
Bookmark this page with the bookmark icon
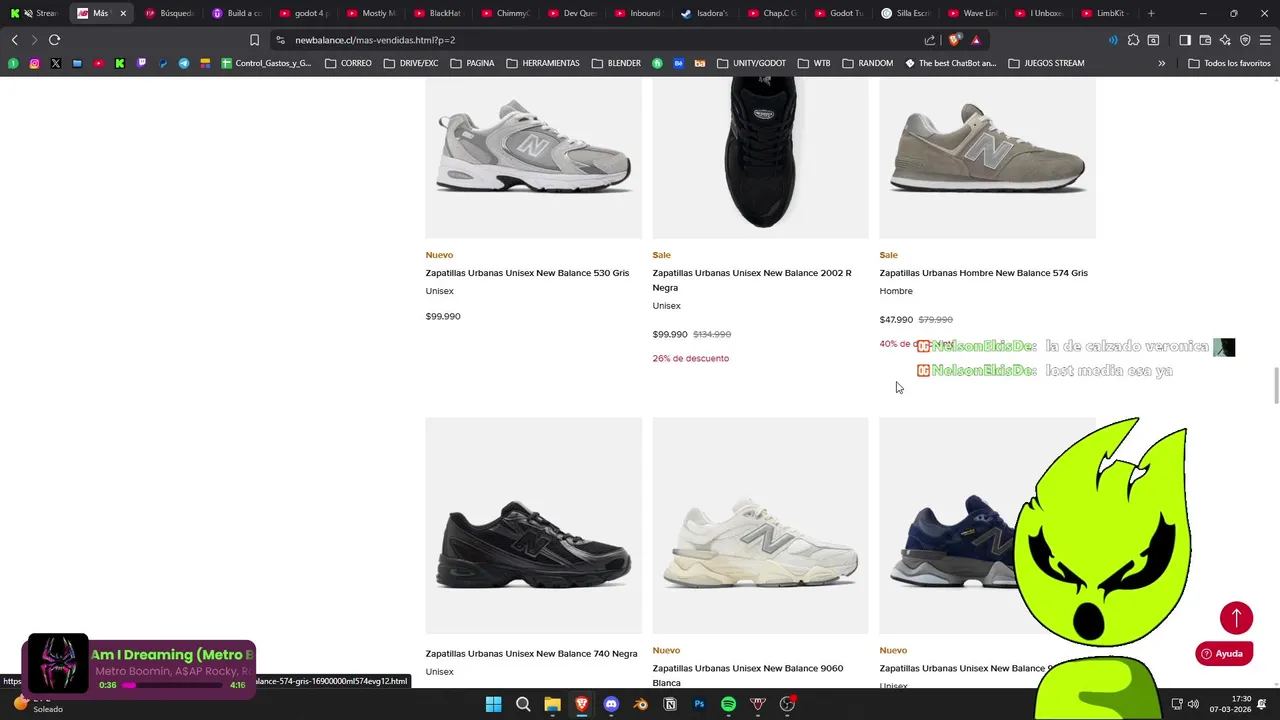(x=254, y=40)
